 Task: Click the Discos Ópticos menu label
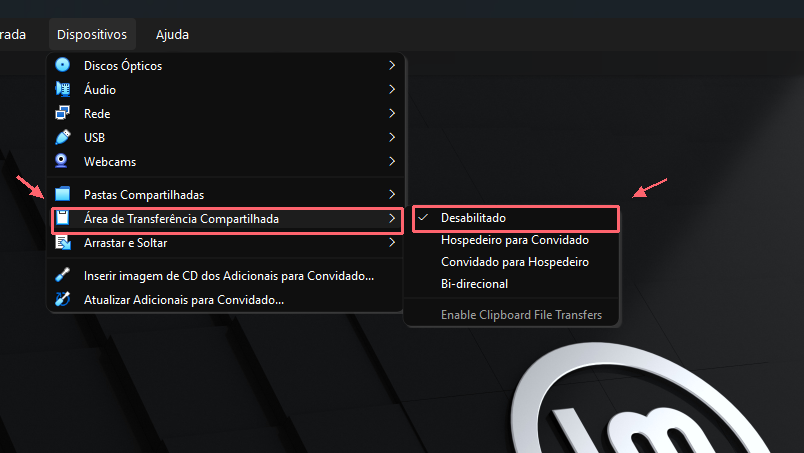tap(123, 66)
